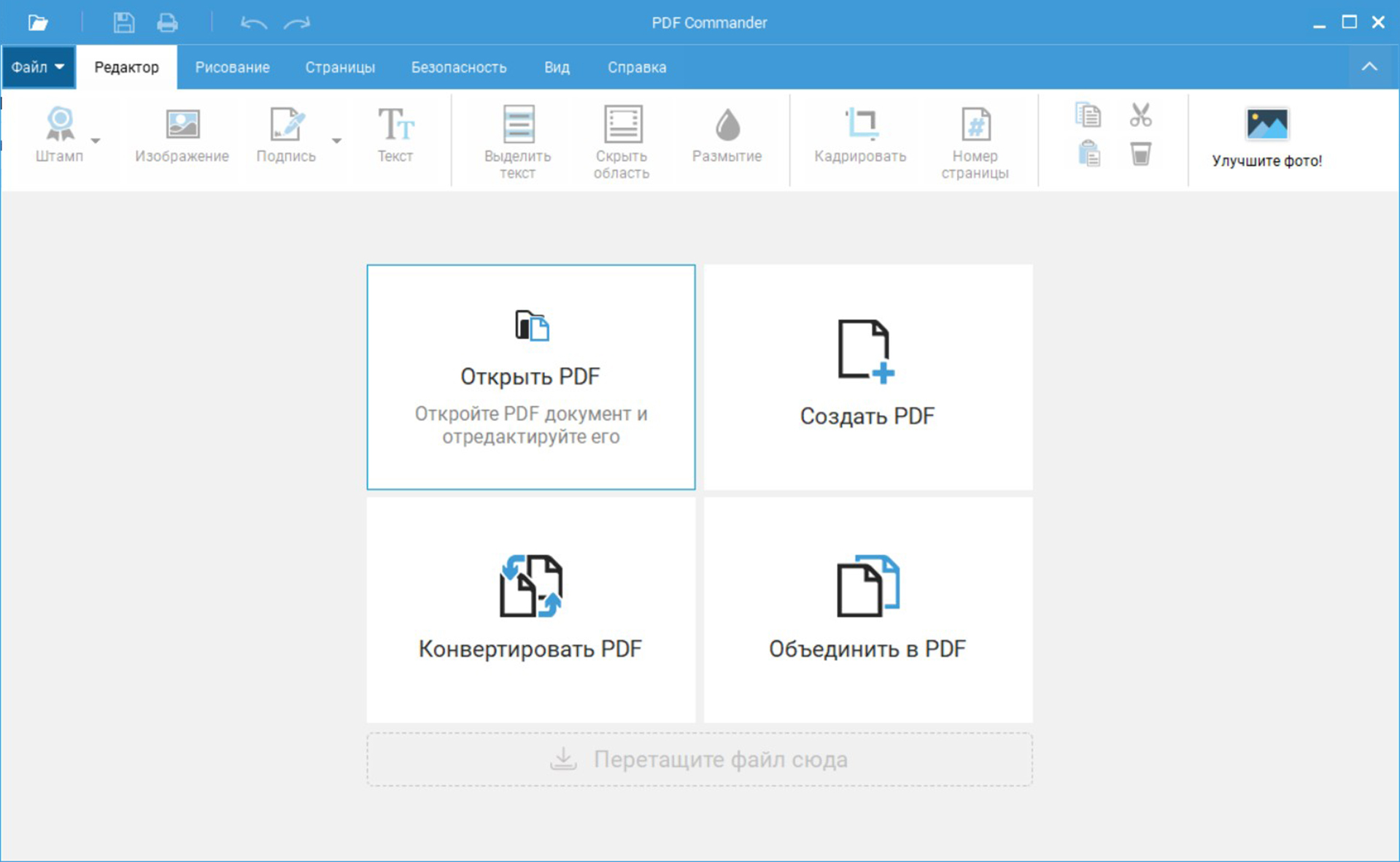Click the Создать PDF tile
This screenshot has height=862, width=1400.
point(867,377)
